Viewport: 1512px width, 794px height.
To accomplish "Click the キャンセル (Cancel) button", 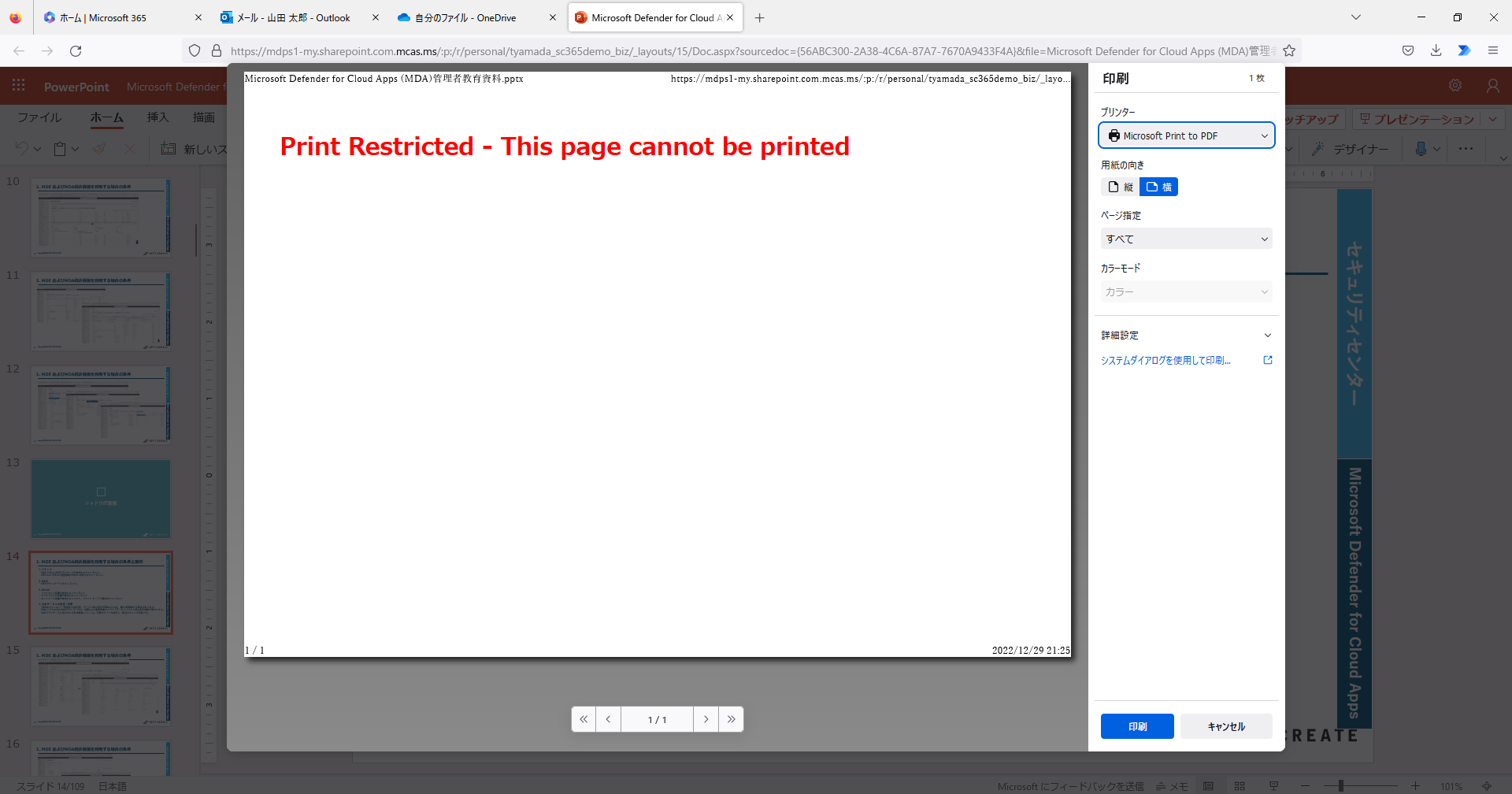I will coord(1226,726).
